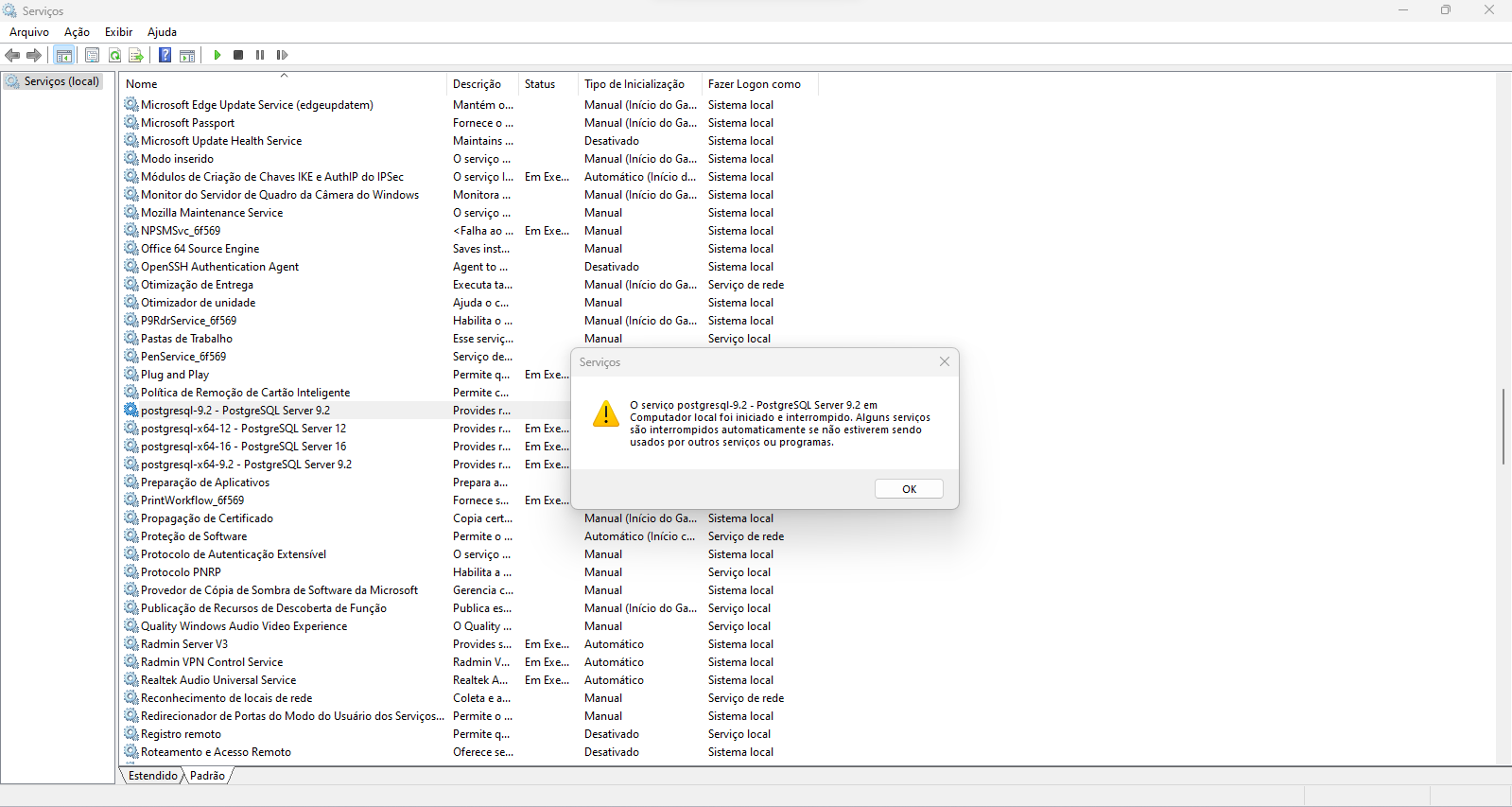Viewport: 1512px width, 807px height.
Task: Switch to the Padrão tab
Action: (207, 776)
